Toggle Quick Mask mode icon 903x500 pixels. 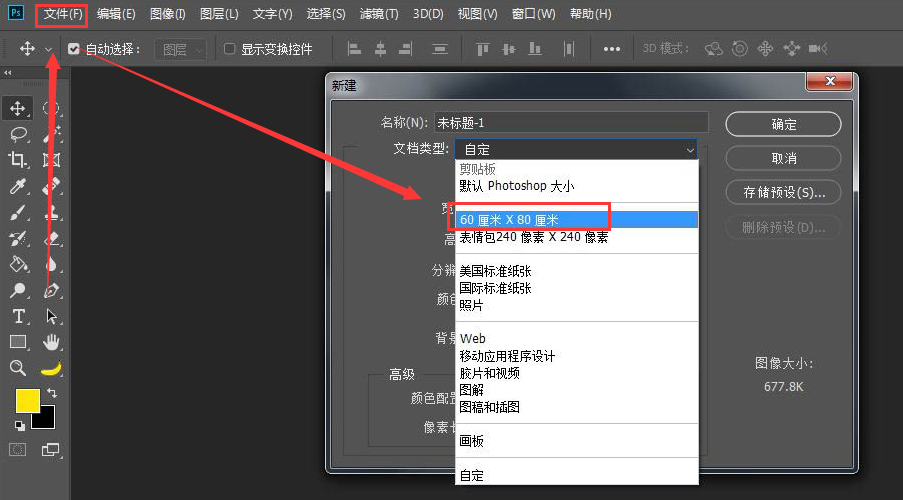[18, 450]
